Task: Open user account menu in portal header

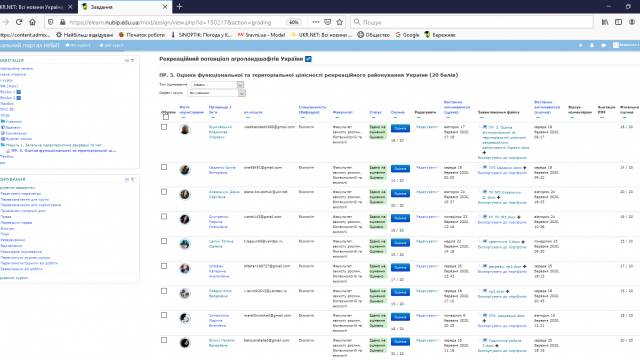Action: 626,45
